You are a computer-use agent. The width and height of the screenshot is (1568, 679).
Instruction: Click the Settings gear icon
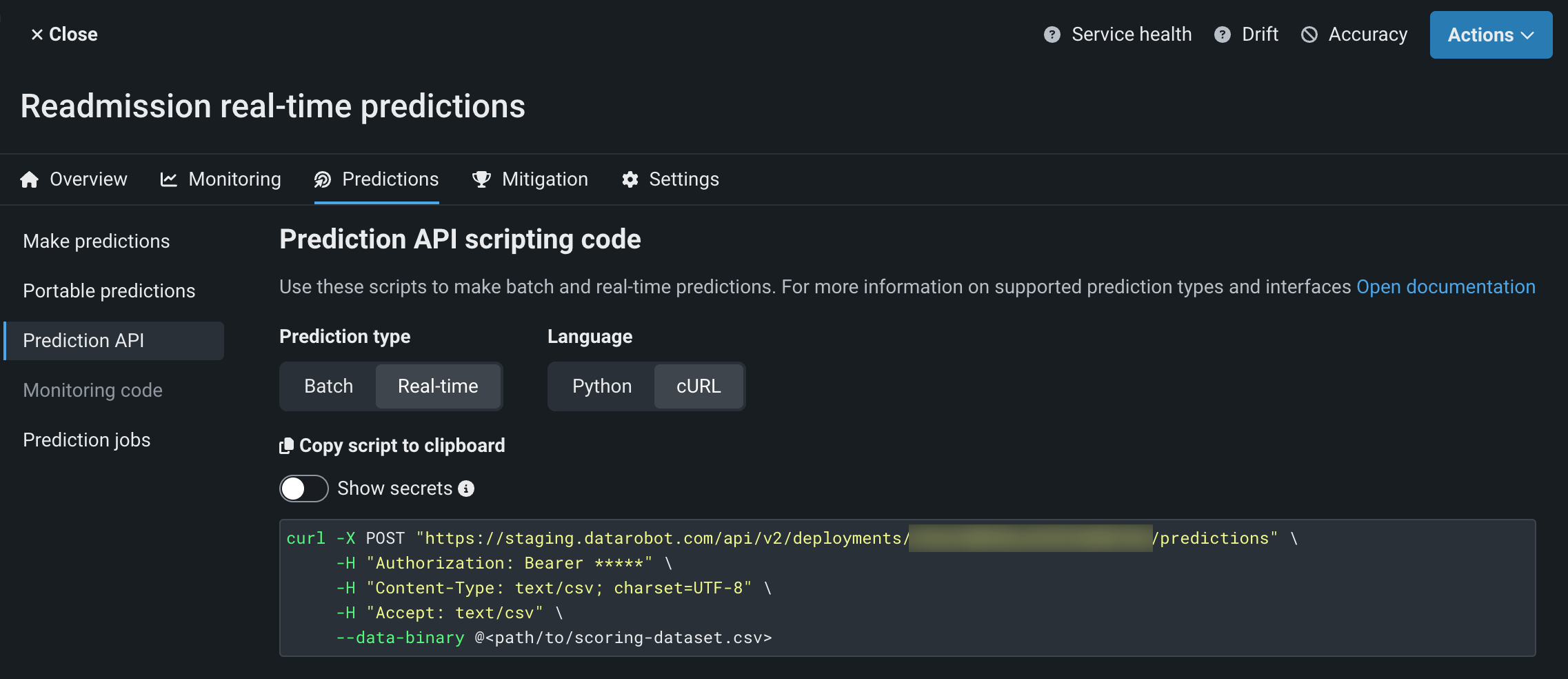click(630, 179)
